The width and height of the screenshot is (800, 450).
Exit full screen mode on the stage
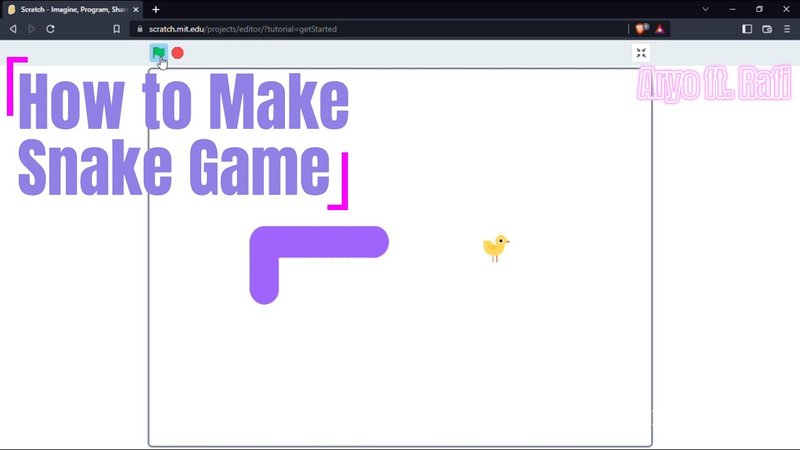[641, 53]
